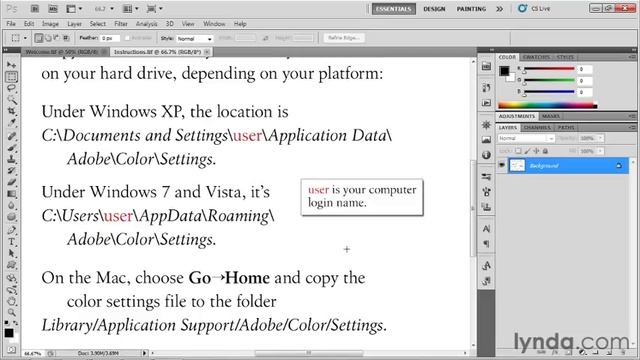Select the History Brush tool
This screenshot has height=360, width=640.
(11, 171)
